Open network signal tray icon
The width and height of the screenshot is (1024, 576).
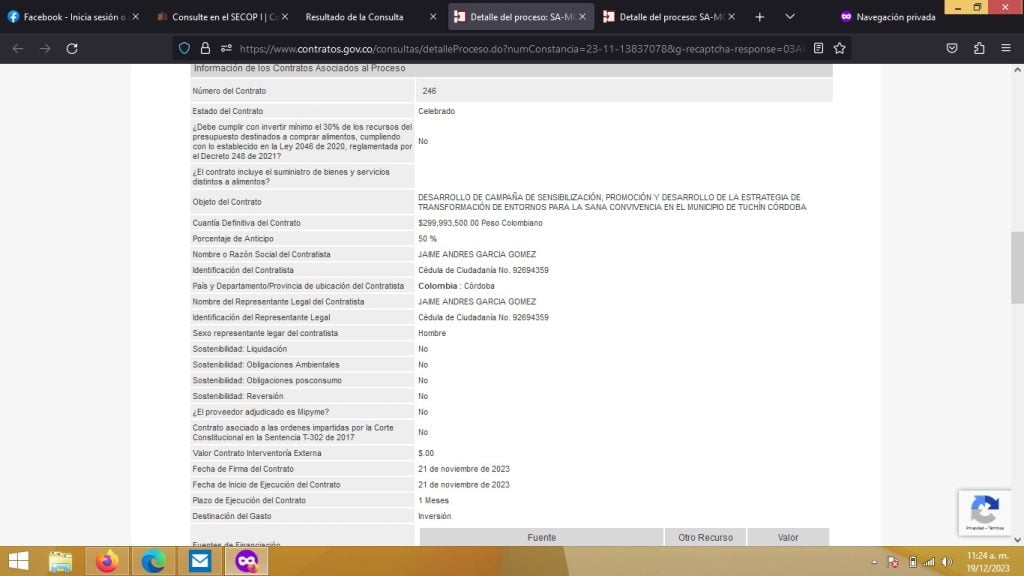(x=929, y=562)
